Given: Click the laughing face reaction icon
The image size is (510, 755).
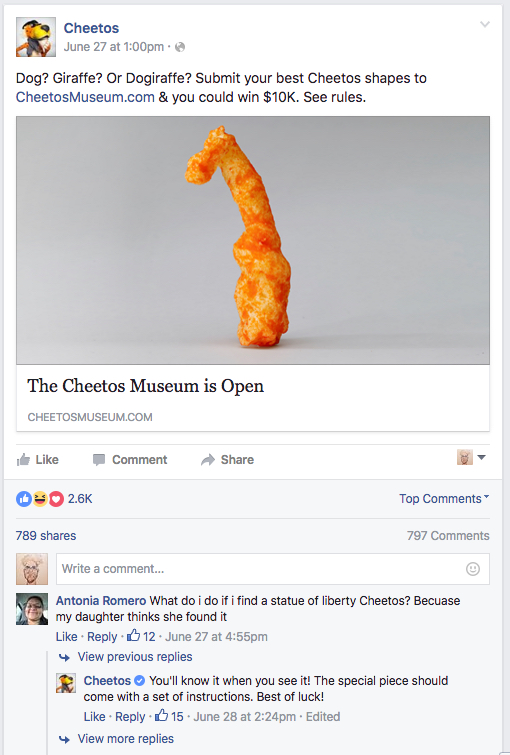Looking at the screenshot, I should 40,499.
